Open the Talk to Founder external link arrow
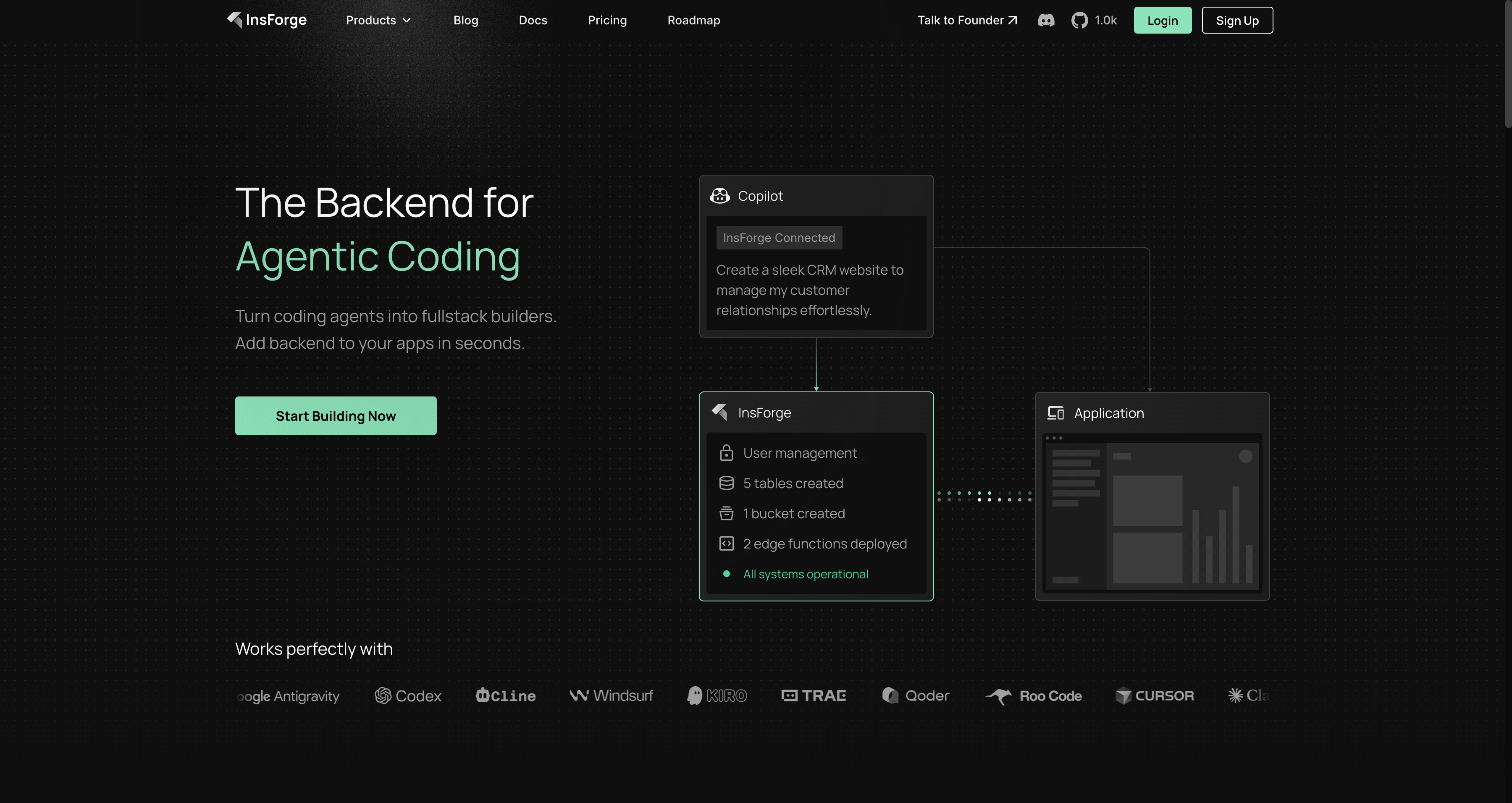Image resolution: width=1512 pixels, height=803 pixels. pyautogui.click(x=1012, y=19)
